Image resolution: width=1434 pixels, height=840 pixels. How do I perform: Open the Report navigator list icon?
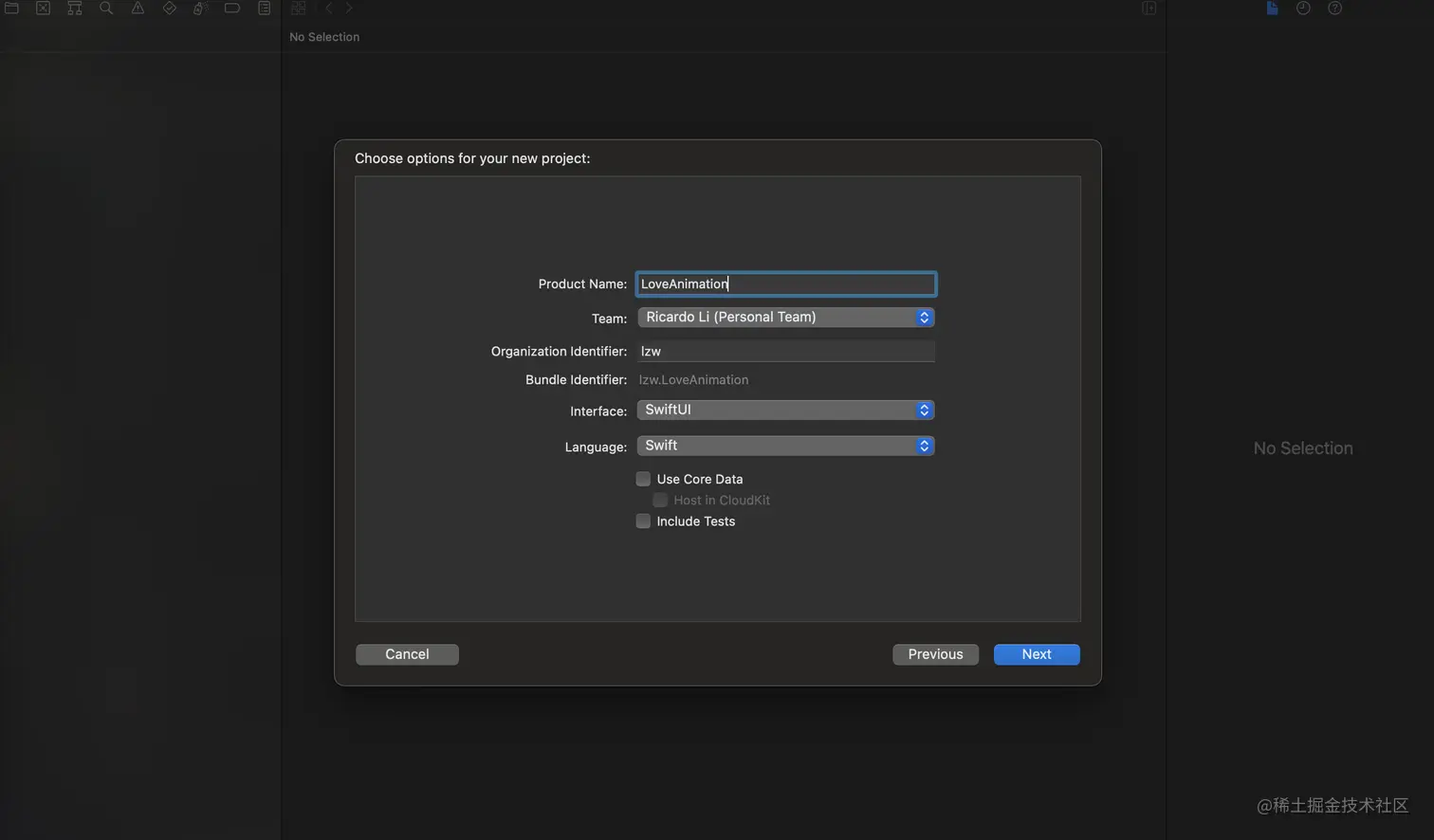click(265, 9)
